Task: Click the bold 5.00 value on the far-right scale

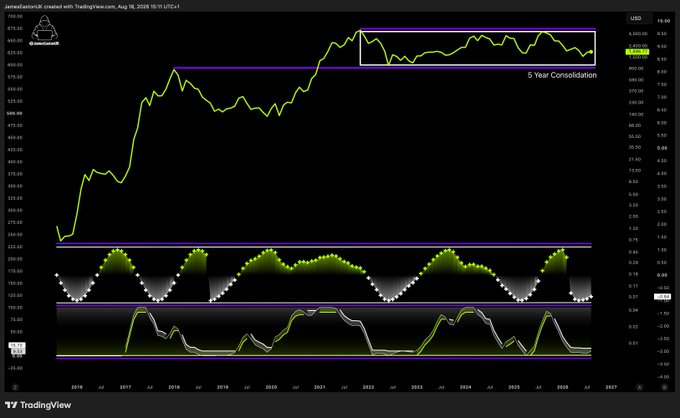Action: pos(662,148)
